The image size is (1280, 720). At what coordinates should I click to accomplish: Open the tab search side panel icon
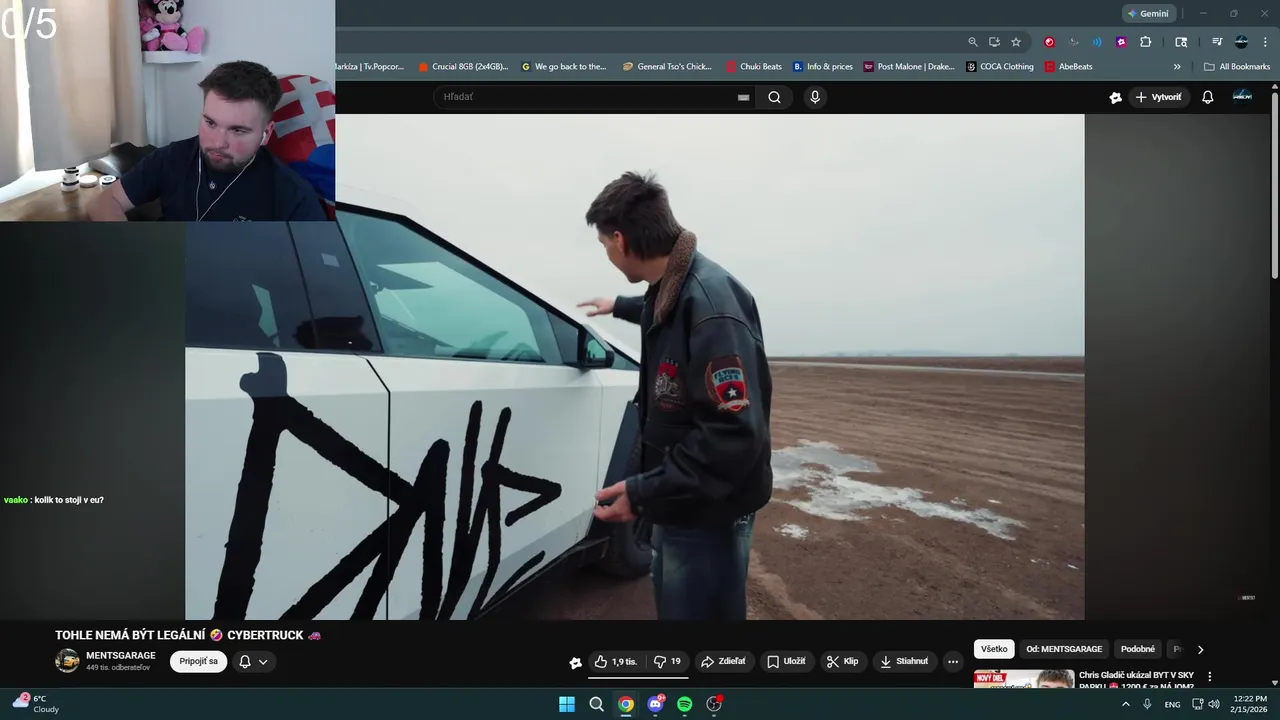(x=1181, y=42)
